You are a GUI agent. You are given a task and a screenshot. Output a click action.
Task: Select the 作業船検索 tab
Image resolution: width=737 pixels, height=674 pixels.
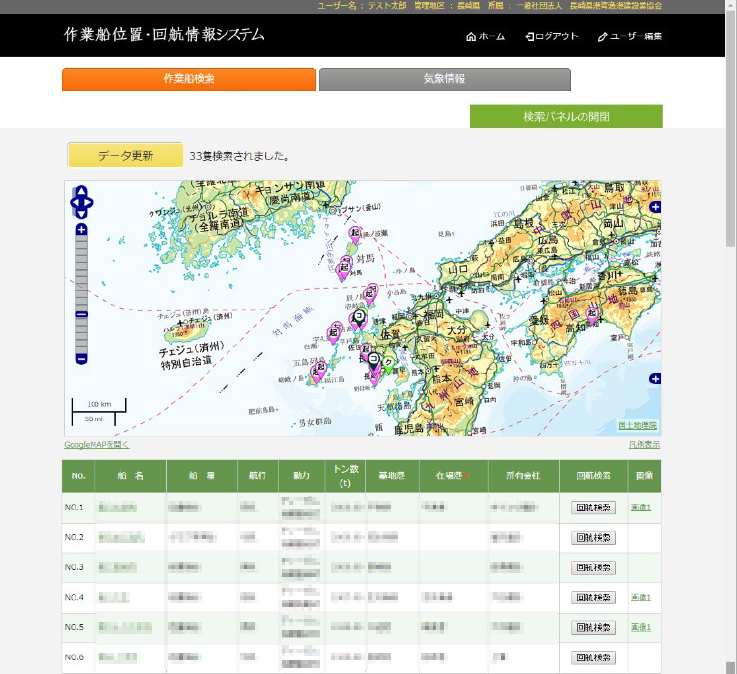click(189, 79)
